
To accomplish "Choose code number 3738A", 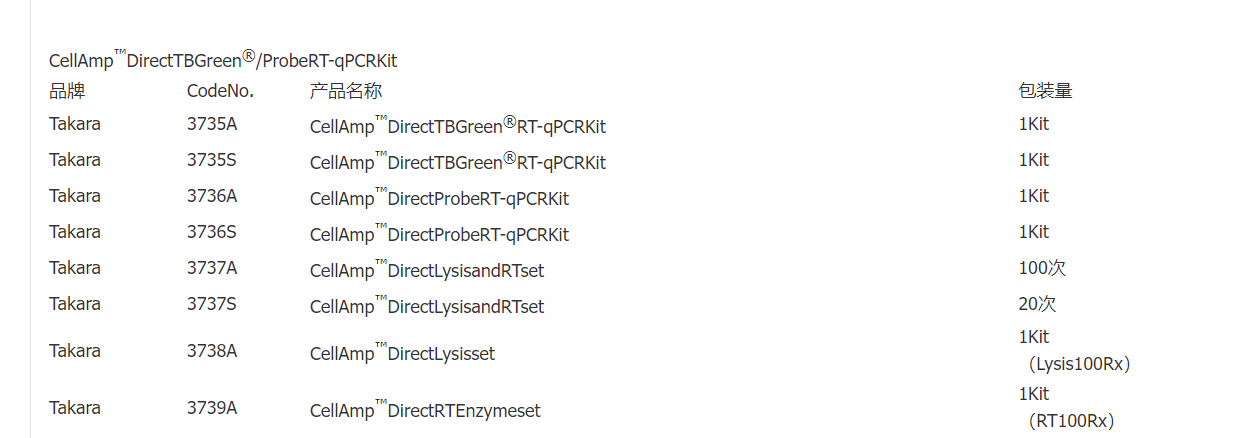I will click(x=212, y=351).
